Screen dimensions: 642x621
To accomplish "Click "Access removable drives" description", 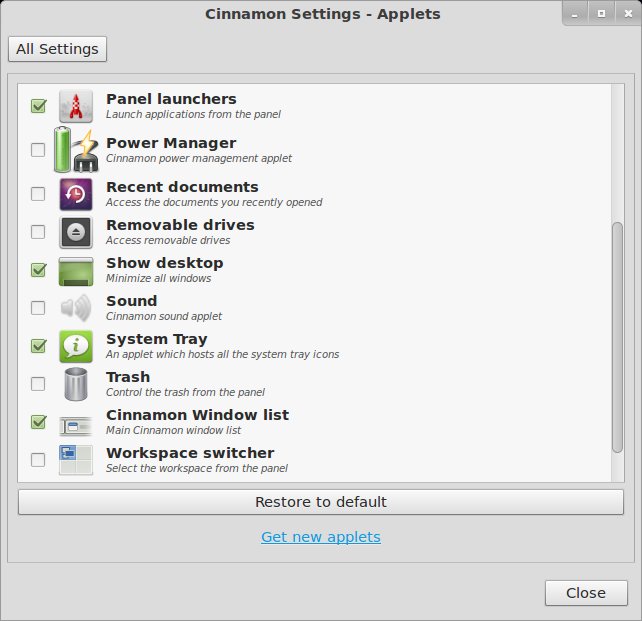I will 168,240.
